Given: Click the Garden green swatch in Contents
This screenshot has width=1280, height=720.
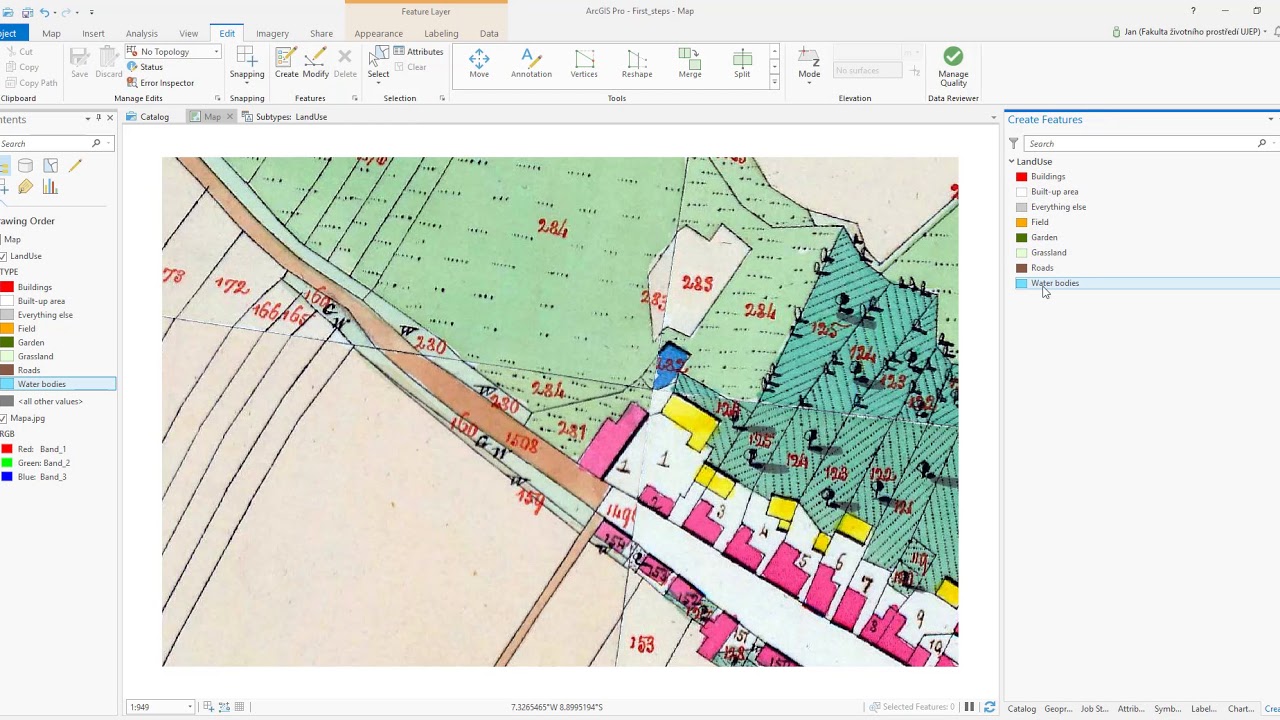Looking at the screenshot, I should 7,342.
